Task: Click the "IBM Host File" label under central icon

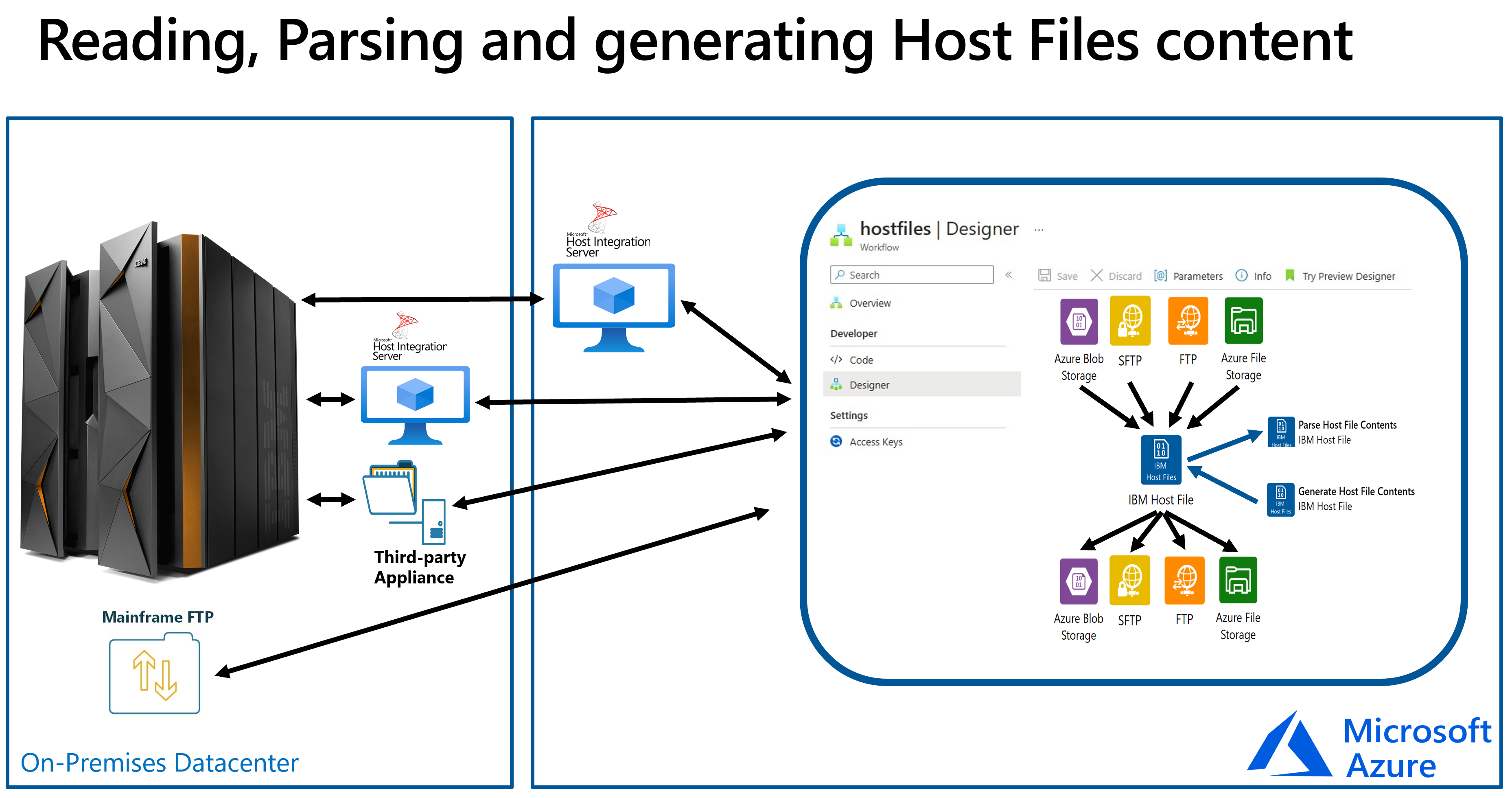Action: click(x=1160, y=500)
